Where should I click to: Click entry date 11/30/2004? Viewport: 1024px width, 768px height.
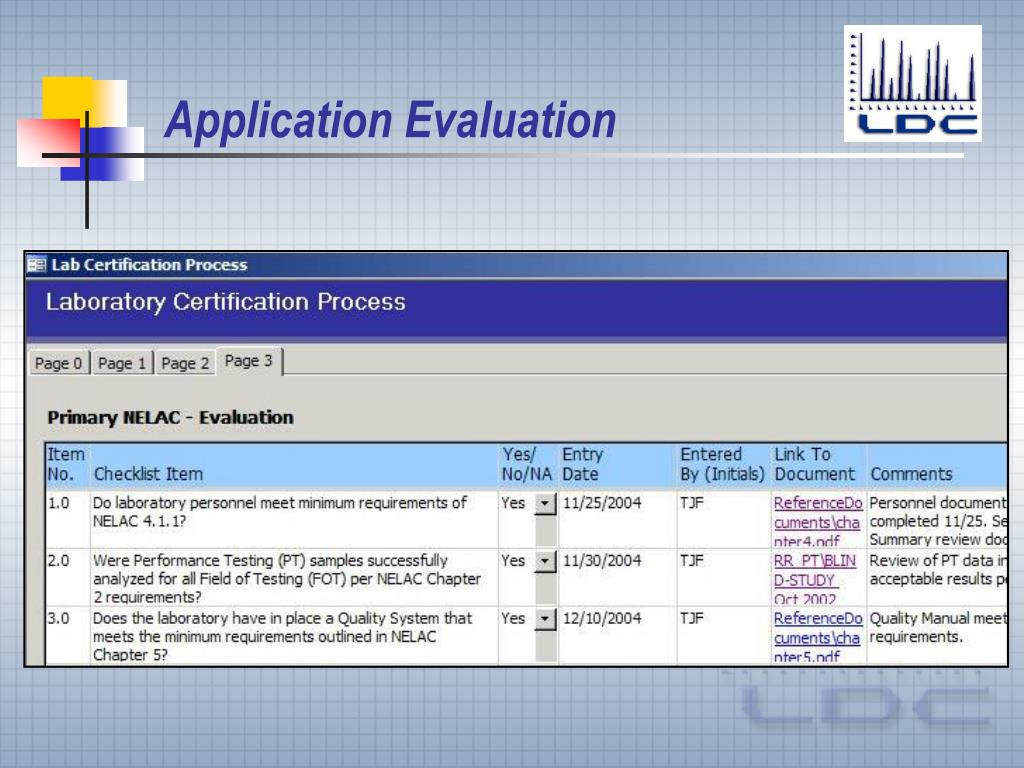(x=602, y=560)
